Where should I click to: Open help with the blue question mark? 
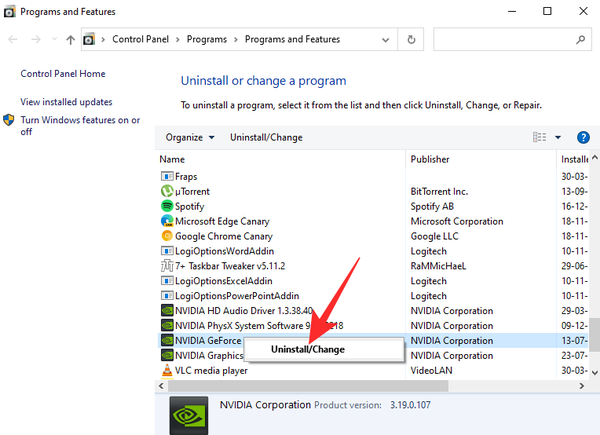pyautogui.click(x=583, y=137)
